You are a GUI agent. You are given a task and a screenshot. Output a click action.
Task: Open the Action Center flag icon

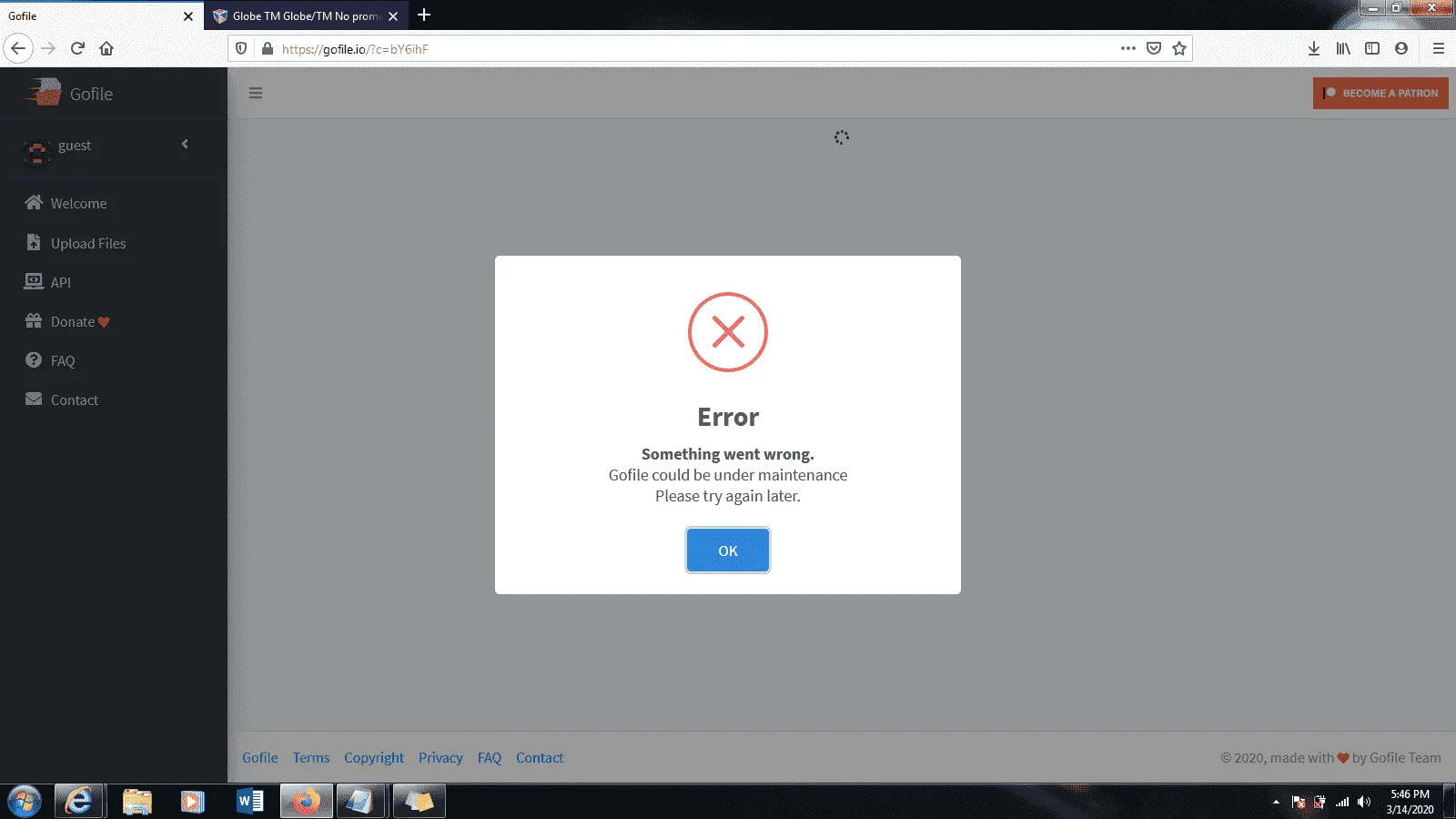point(1299,802)
